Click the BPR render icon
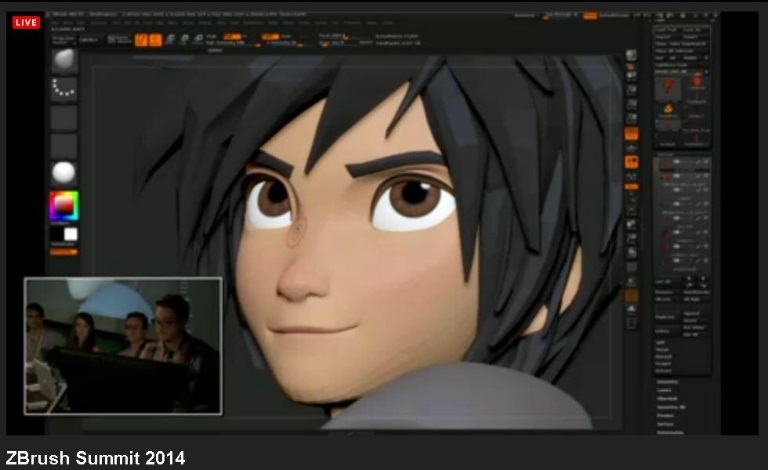This screenshot has height=470, width=768. pos(631,56)
